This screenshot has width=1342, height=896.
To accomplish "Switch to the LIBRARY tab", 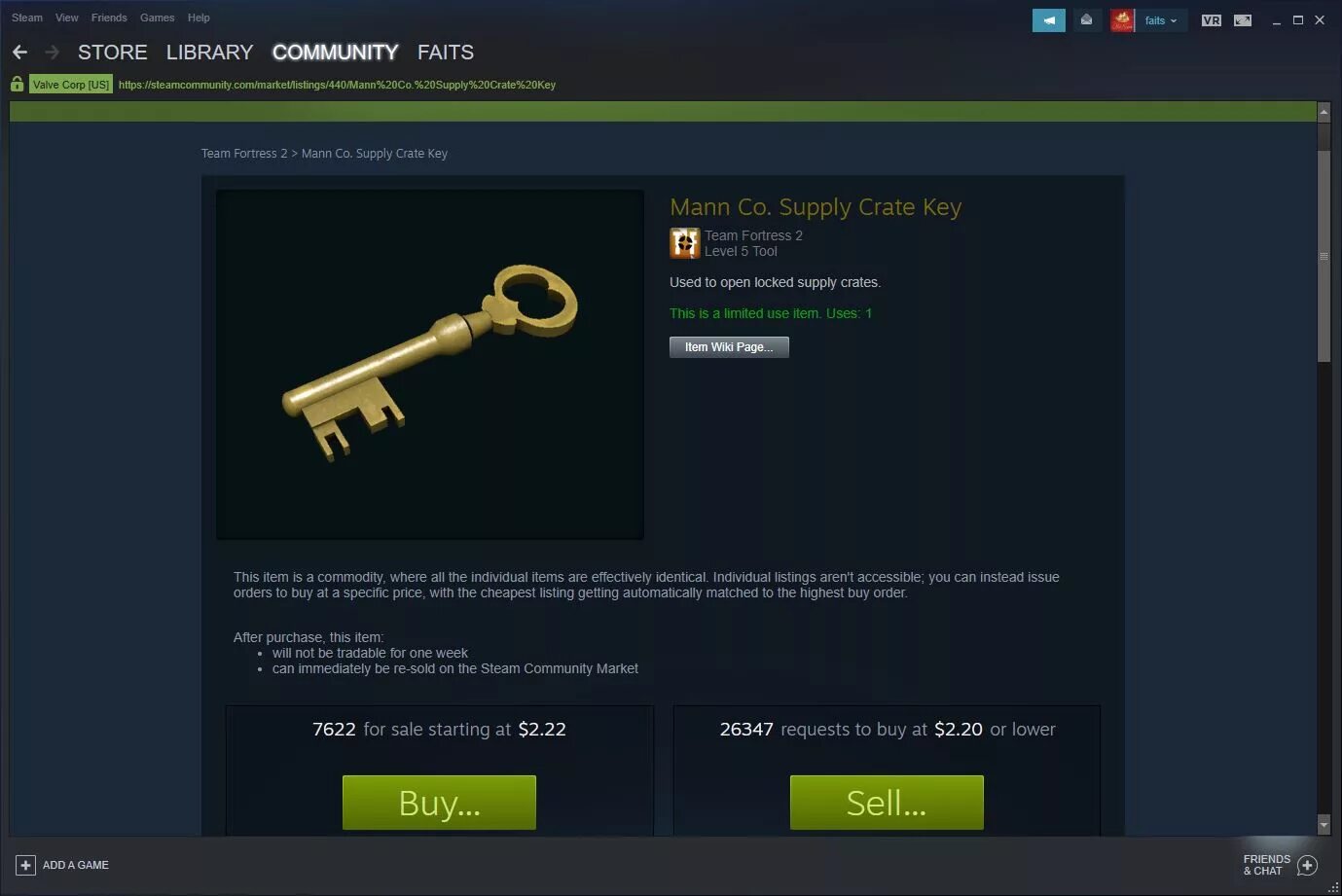I will click(209, 53).
